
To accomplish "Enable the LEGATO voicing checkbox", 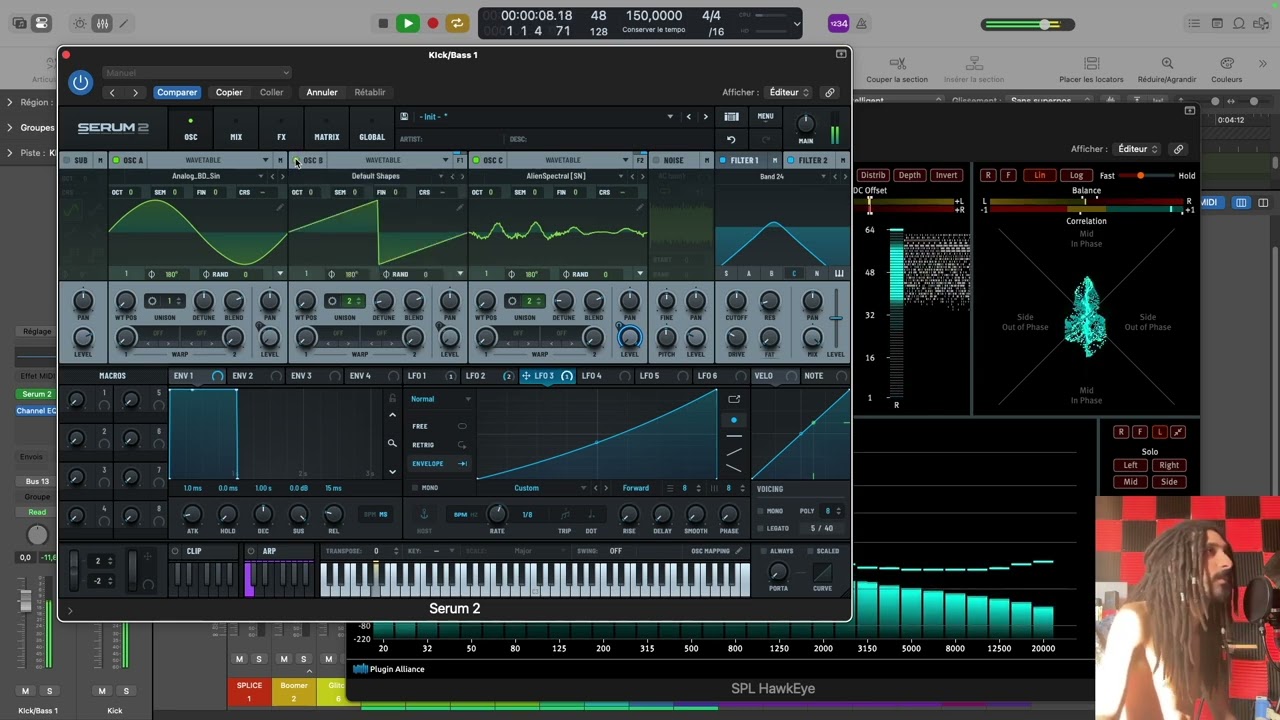I will (x=759, y=528).
